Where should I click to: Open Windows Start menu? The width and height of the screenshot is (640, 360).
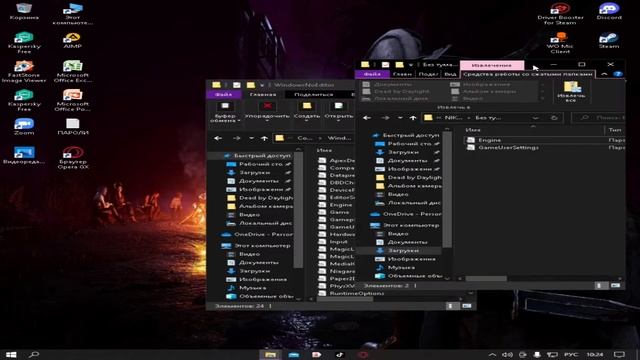click(x=11, y=354)
